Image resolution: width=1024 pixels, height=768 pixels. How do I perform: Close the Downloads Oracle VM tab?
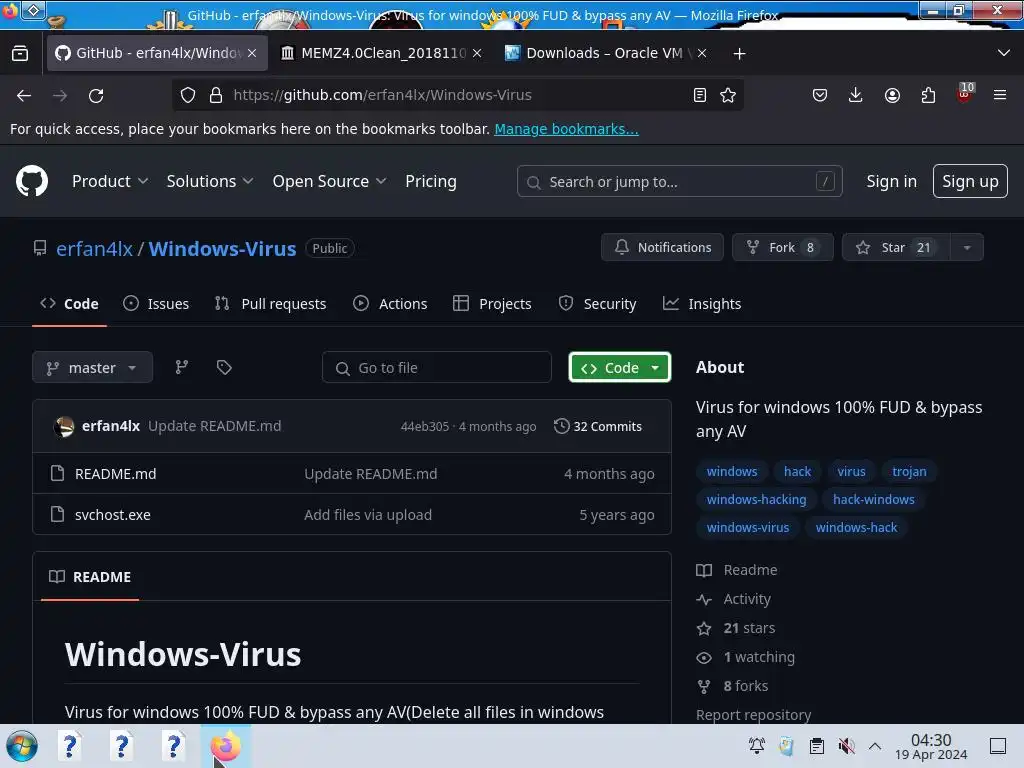pyautogui.click(x=701, y=53)
